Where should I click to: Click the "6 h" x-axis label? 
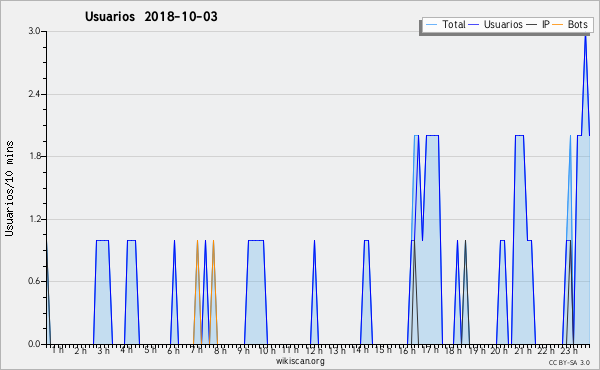(x=173, y=350)
